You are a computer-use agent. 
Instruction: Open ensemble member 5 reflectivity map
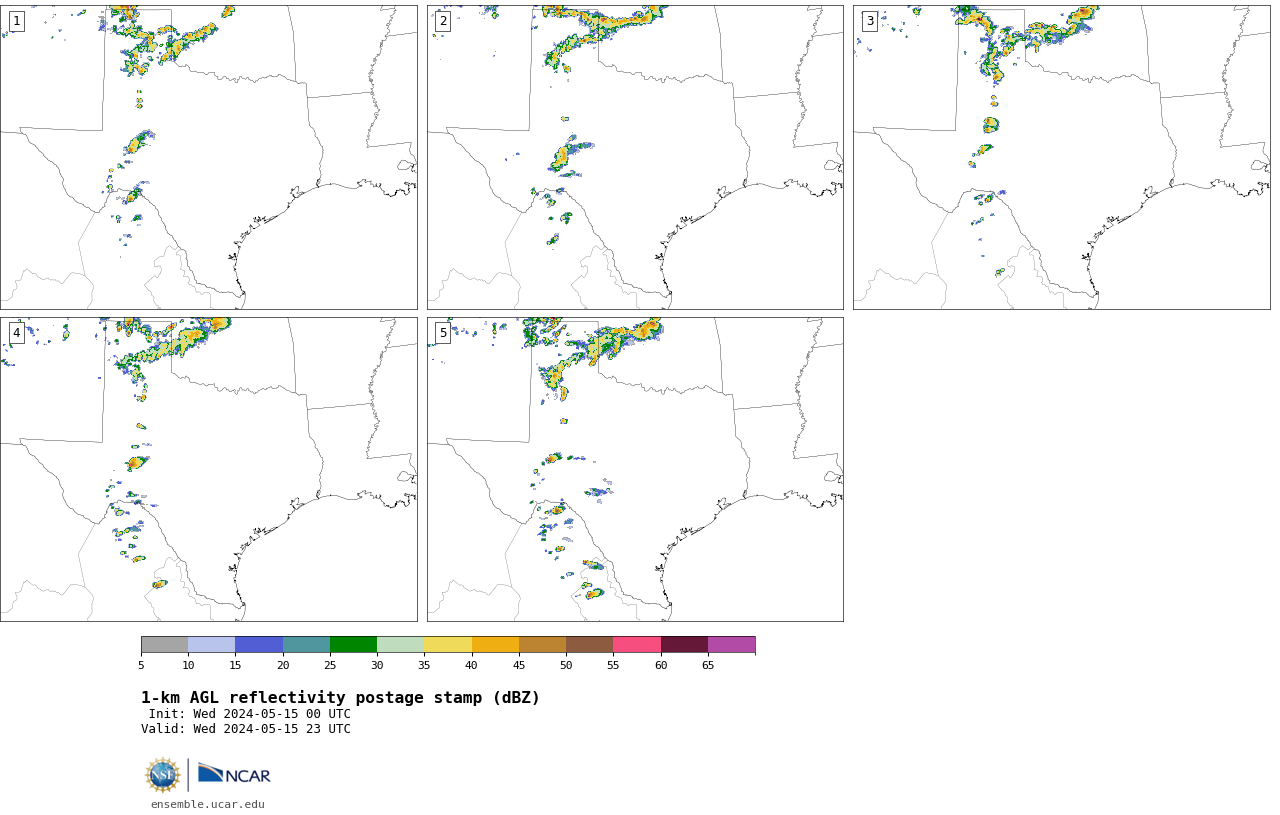[x=635, y=470]
